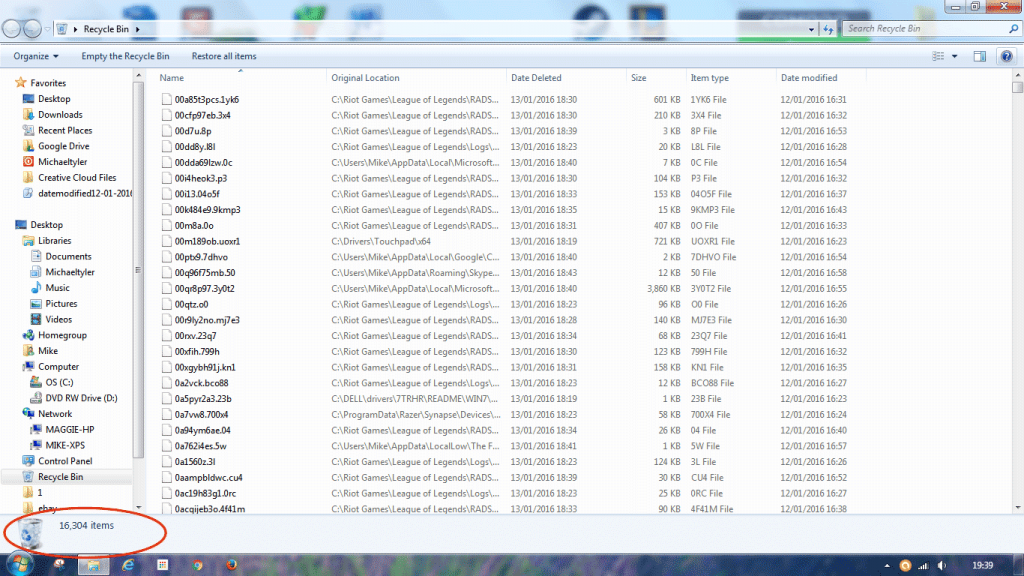Select the file 00a85t3pcs.1yk6
Viewport: 1024px width, 576px height.
point(206,99)
